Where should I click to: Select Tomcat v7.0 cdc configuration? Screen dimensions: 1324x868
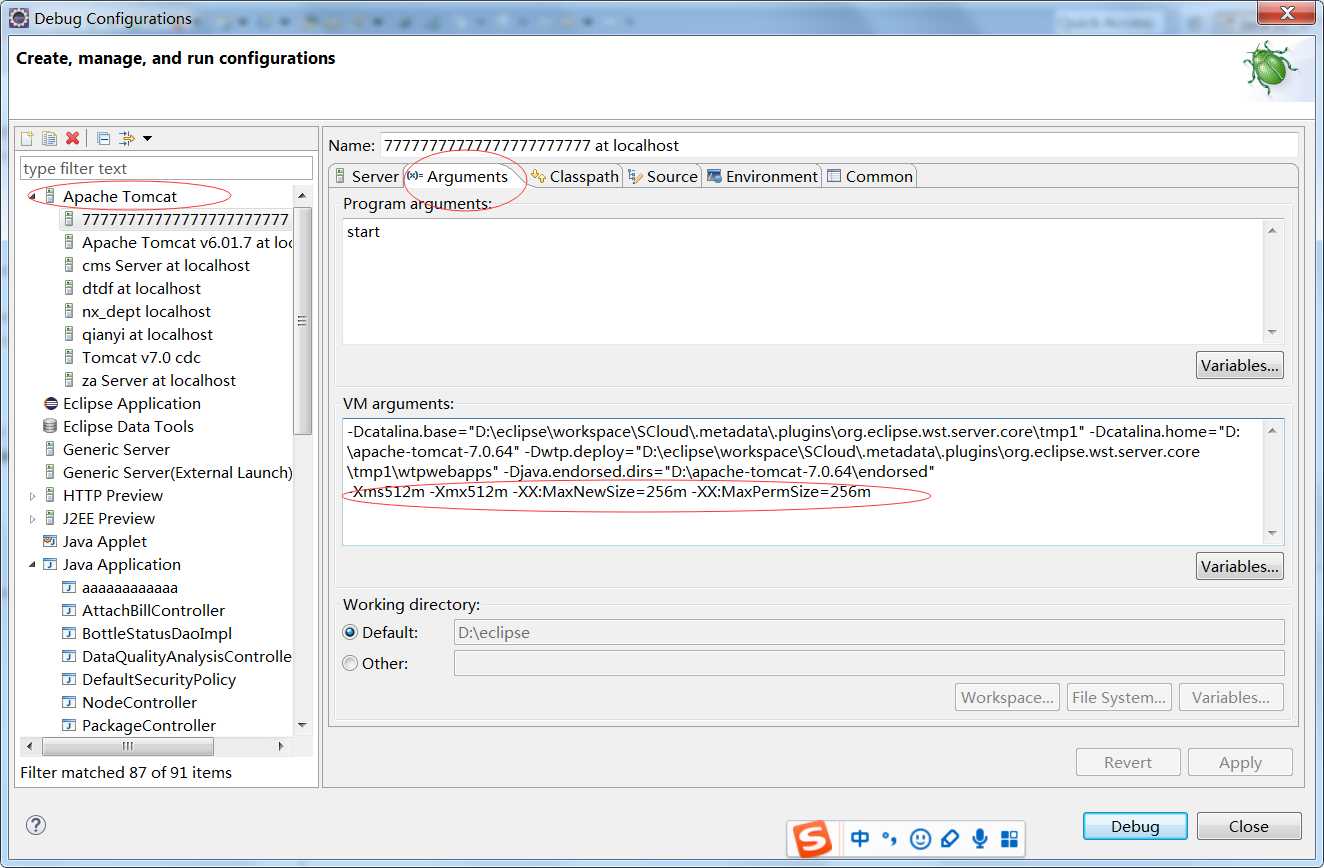pyautogui.click(x=132, y=357)
